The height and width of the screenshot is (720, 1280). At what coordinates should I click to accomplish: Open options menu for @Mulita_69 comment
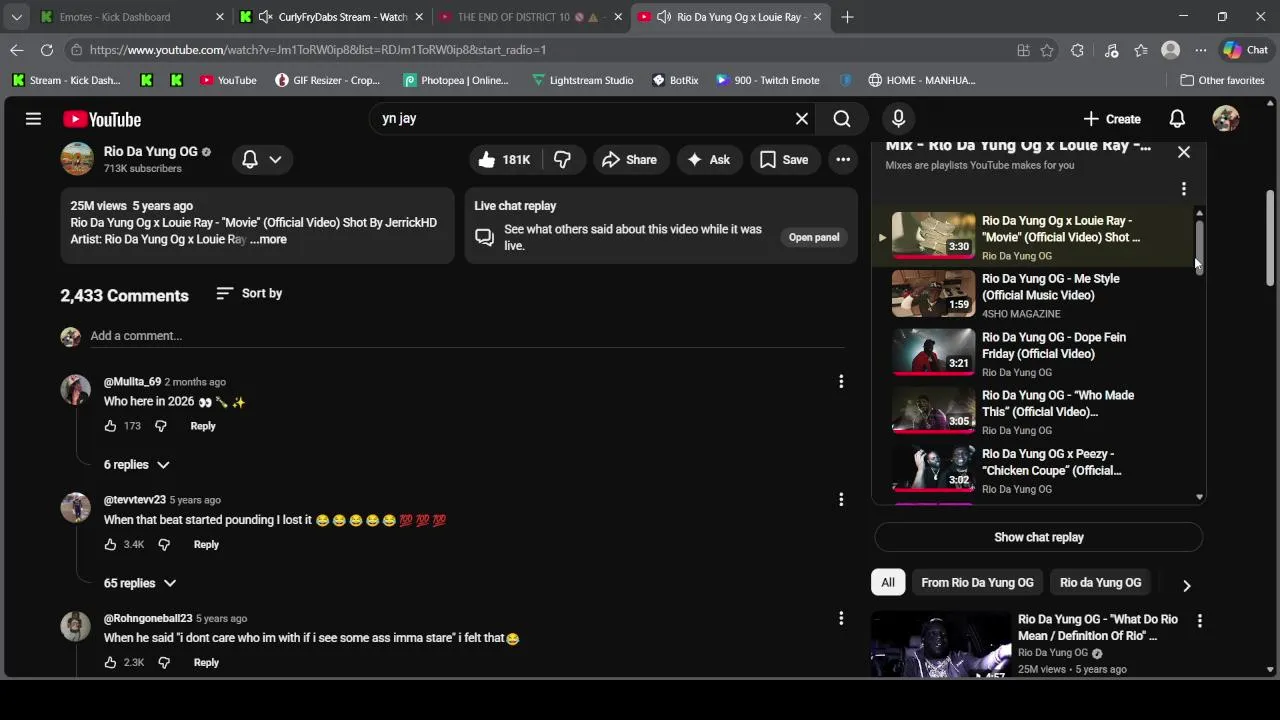pyautogui.click(x=841, y=381)
